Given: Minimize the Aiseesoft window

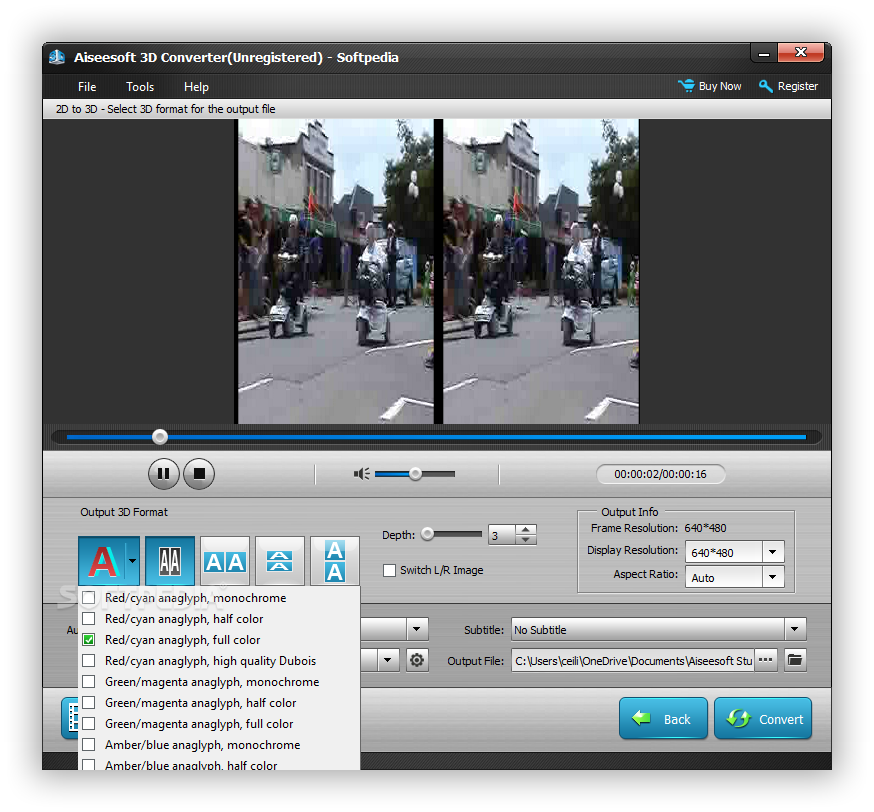Looking at the screenshot, I should [764, 54].
